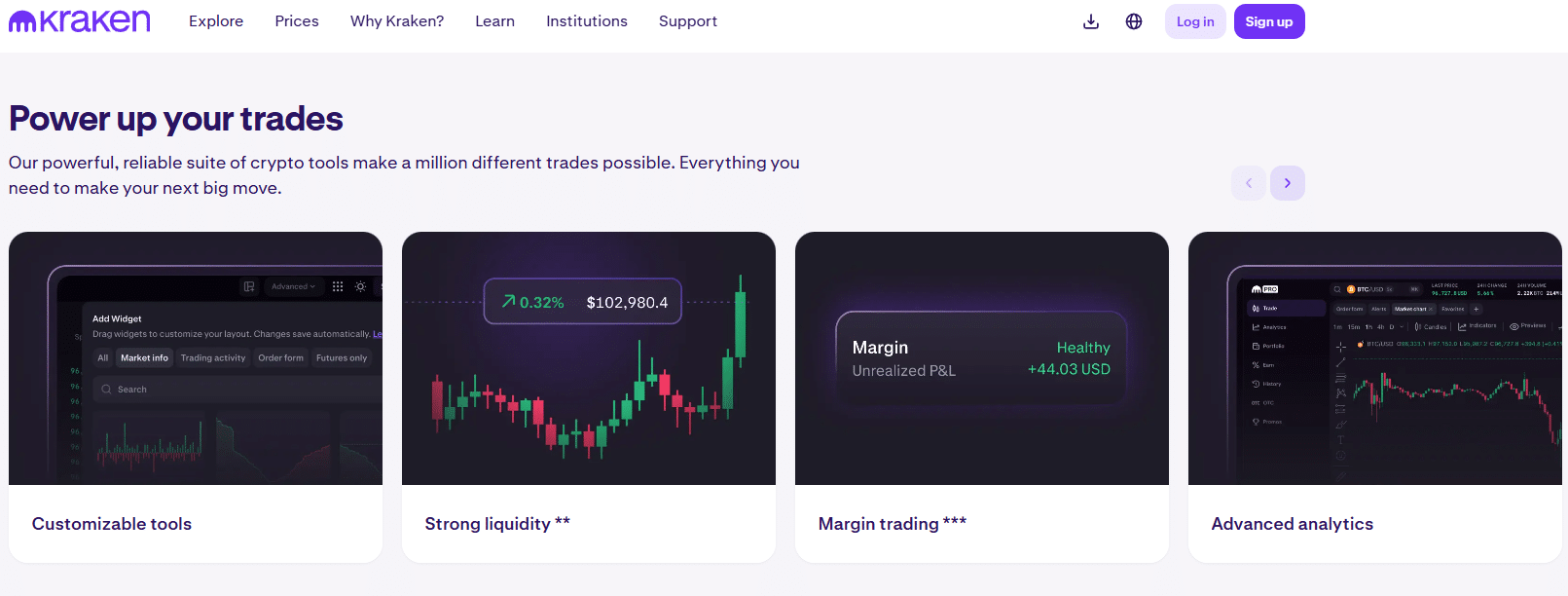Expand the Advanced dropdown in widget preview
The width and height of the screenshot is (1568, 596).
coord(293,286)
